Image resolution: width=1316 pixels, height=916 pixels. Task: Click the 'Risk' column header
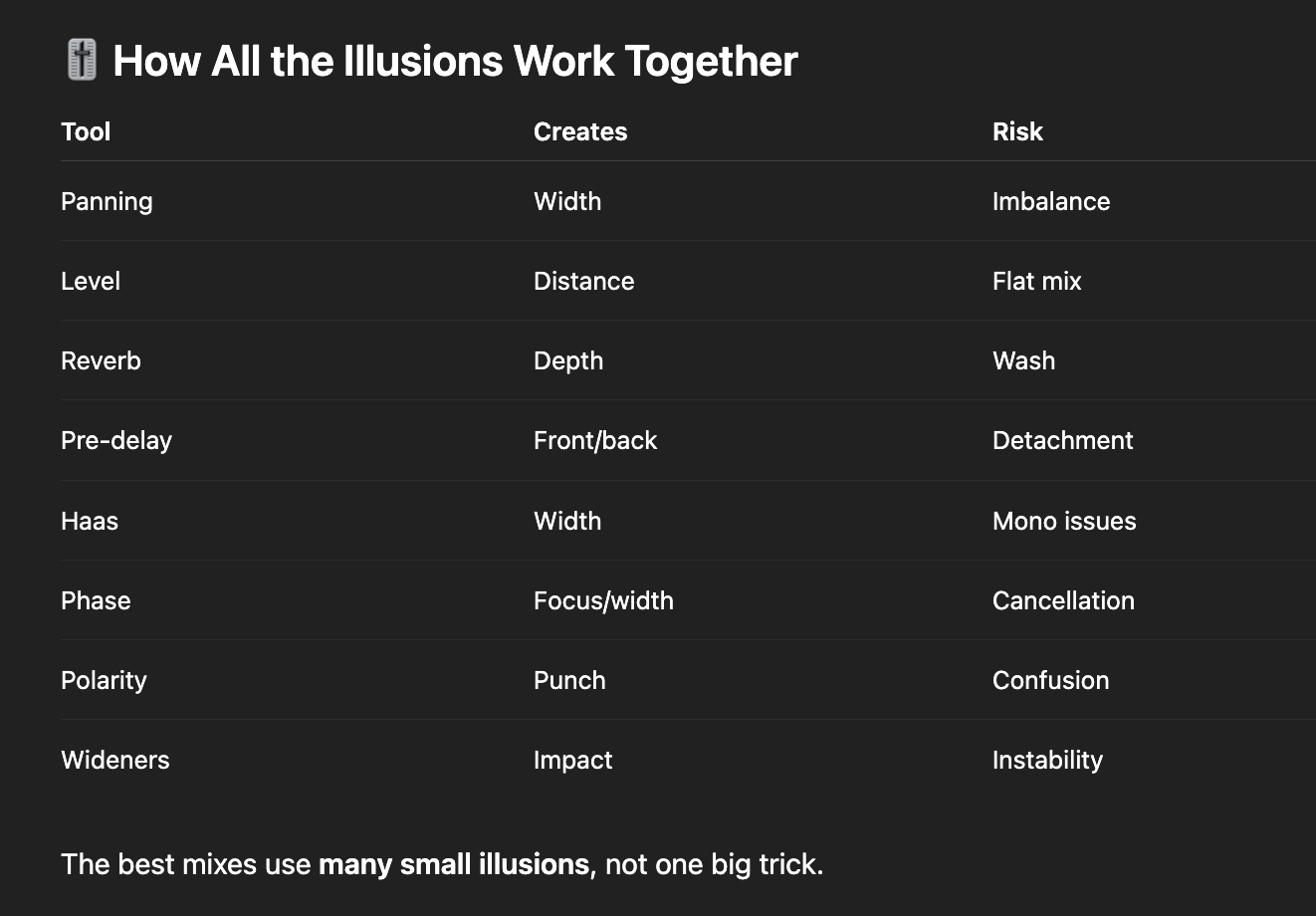pyautogui.click(x=1017, y=131)
